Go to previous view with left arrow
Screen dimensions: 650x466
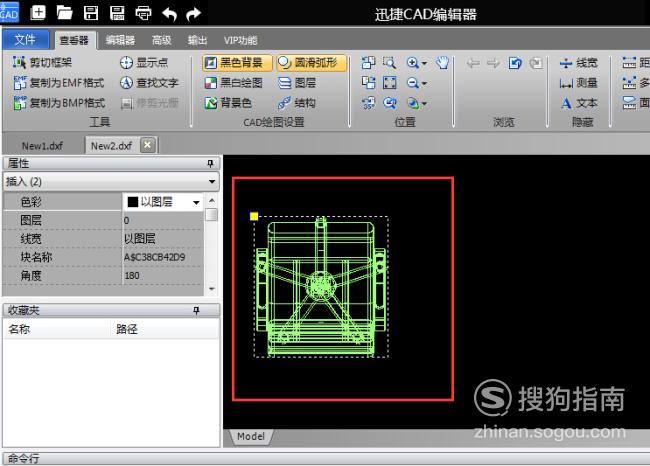[473, 63]
